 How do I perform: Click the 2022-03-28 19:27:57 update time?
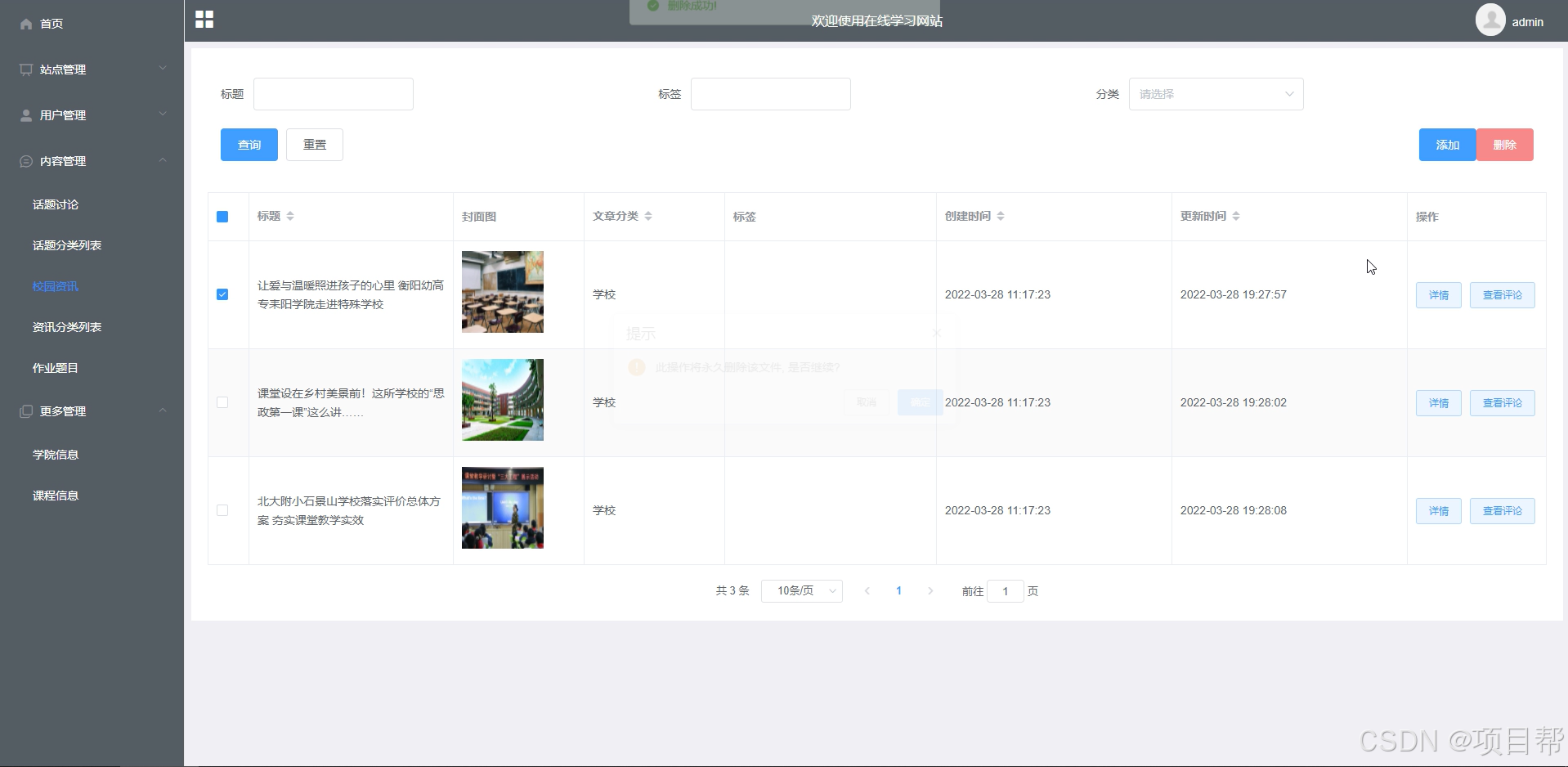(x=1234, y=294)
